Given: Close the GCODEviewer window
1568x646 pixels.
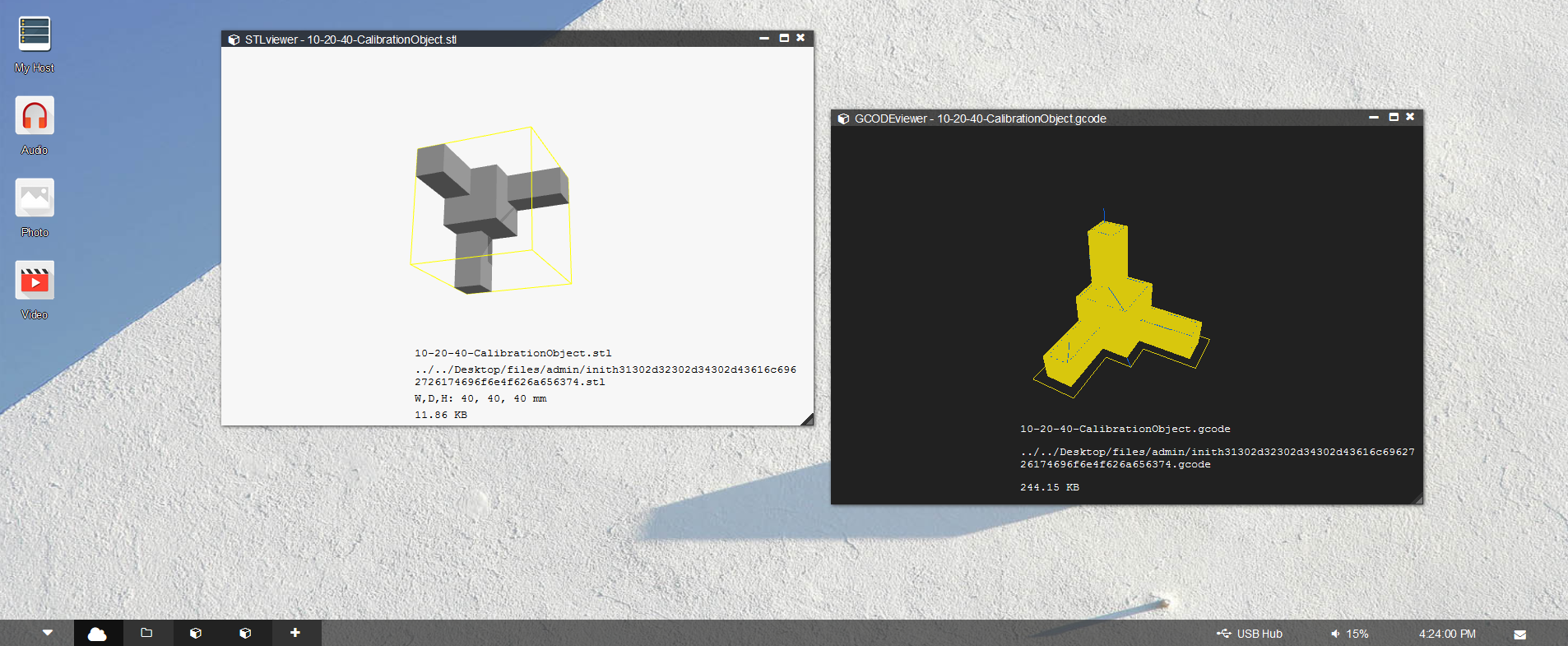Looking at the screenshot, I should [1410, 117].
